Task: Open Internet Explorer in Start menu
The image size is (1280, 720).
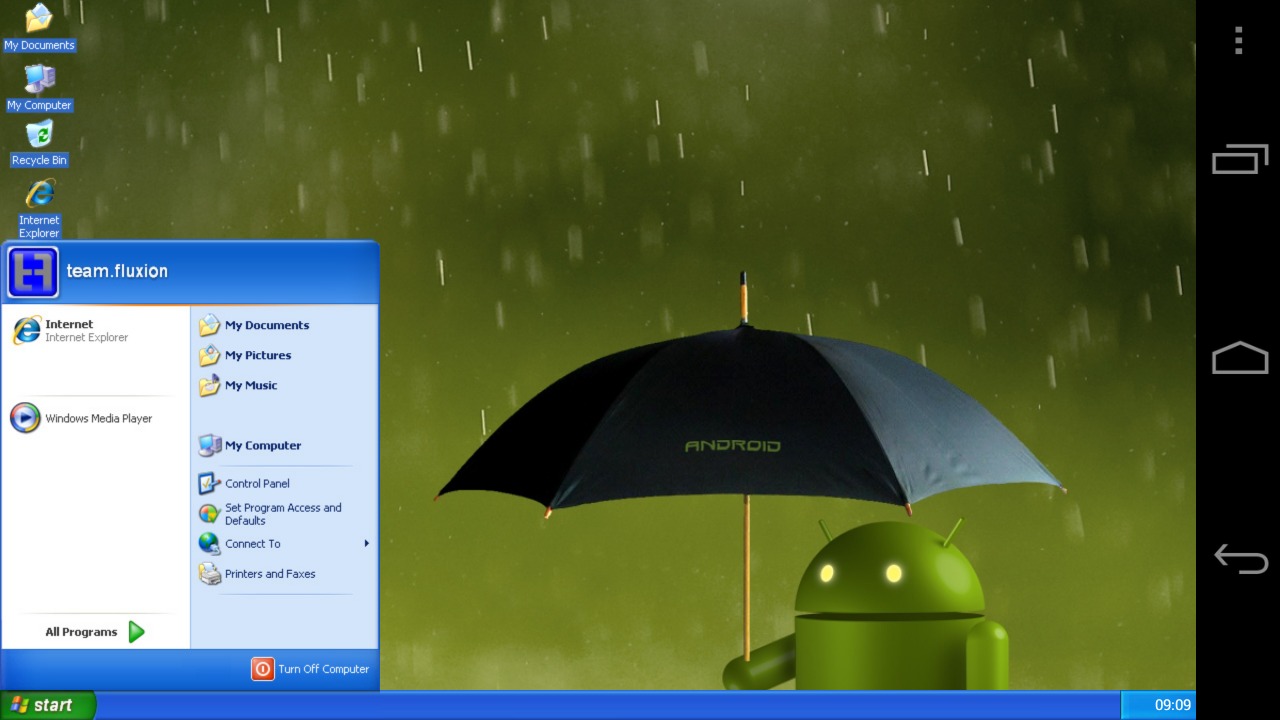Action: [70, 330]
